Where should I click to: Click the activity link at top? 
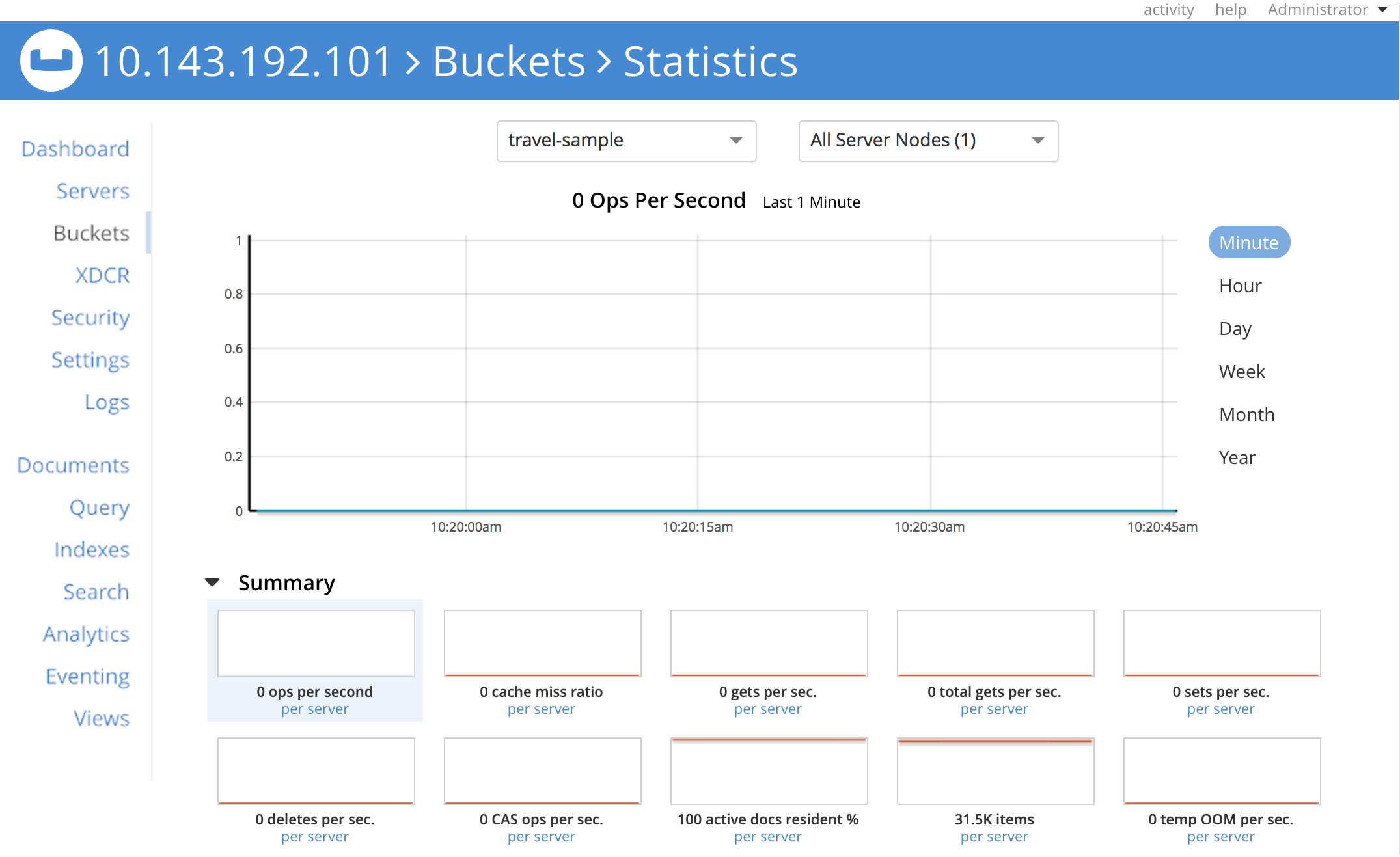(x=1168, y=10)
